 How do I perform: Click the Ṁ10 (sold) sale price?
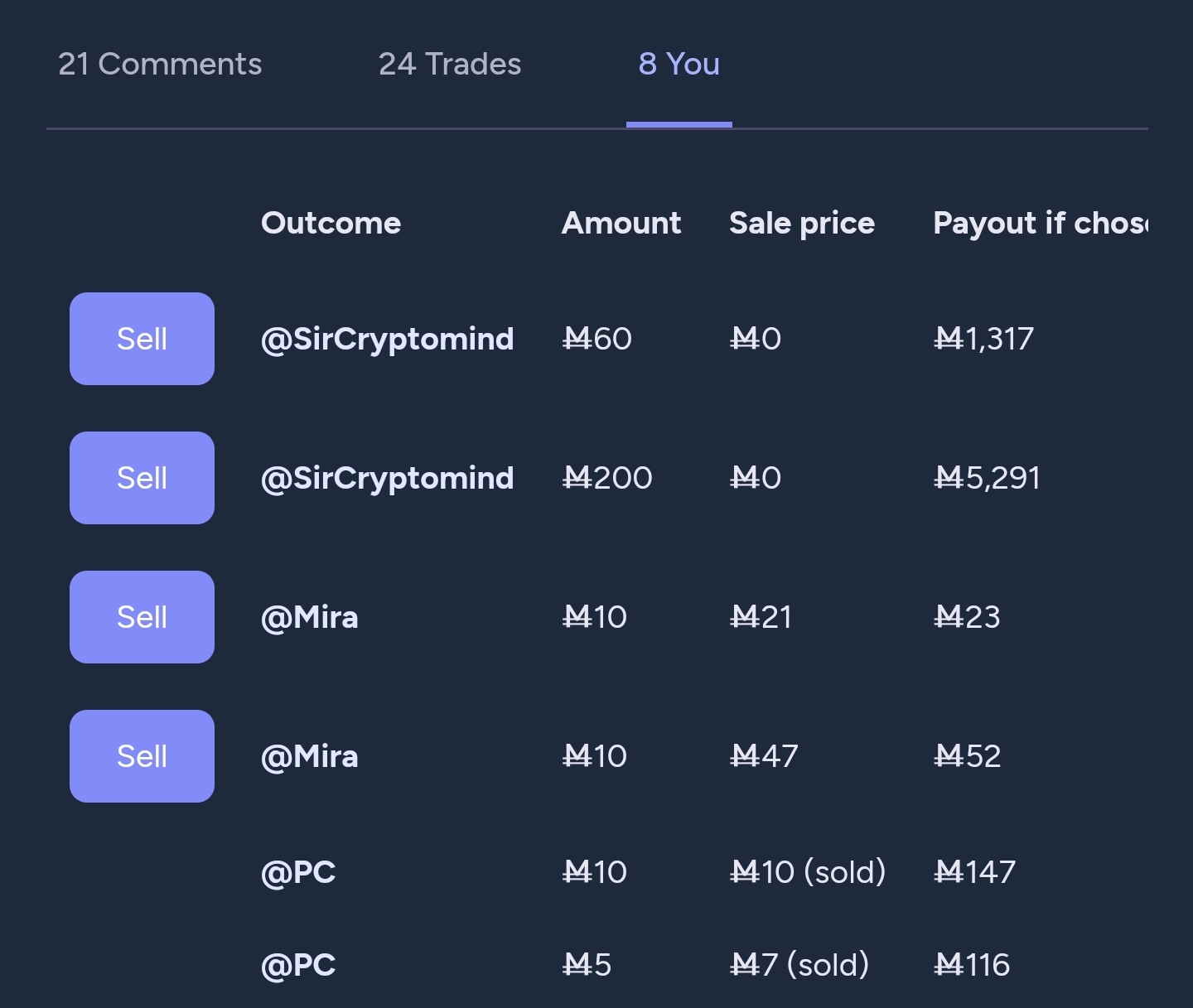tap(808, 872)
